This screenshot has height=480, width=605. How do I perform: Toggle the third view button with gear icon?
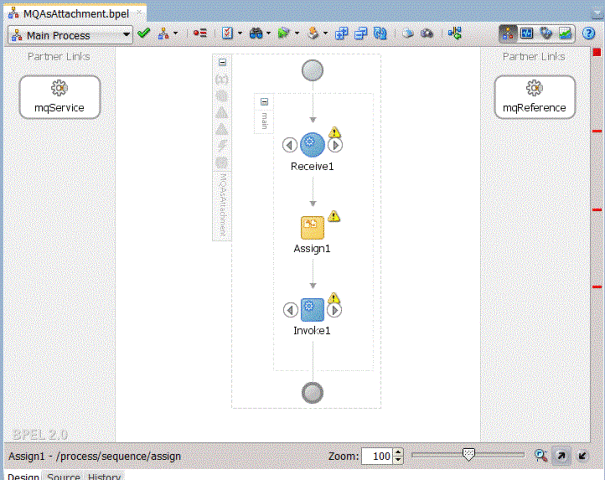[546, 34]
